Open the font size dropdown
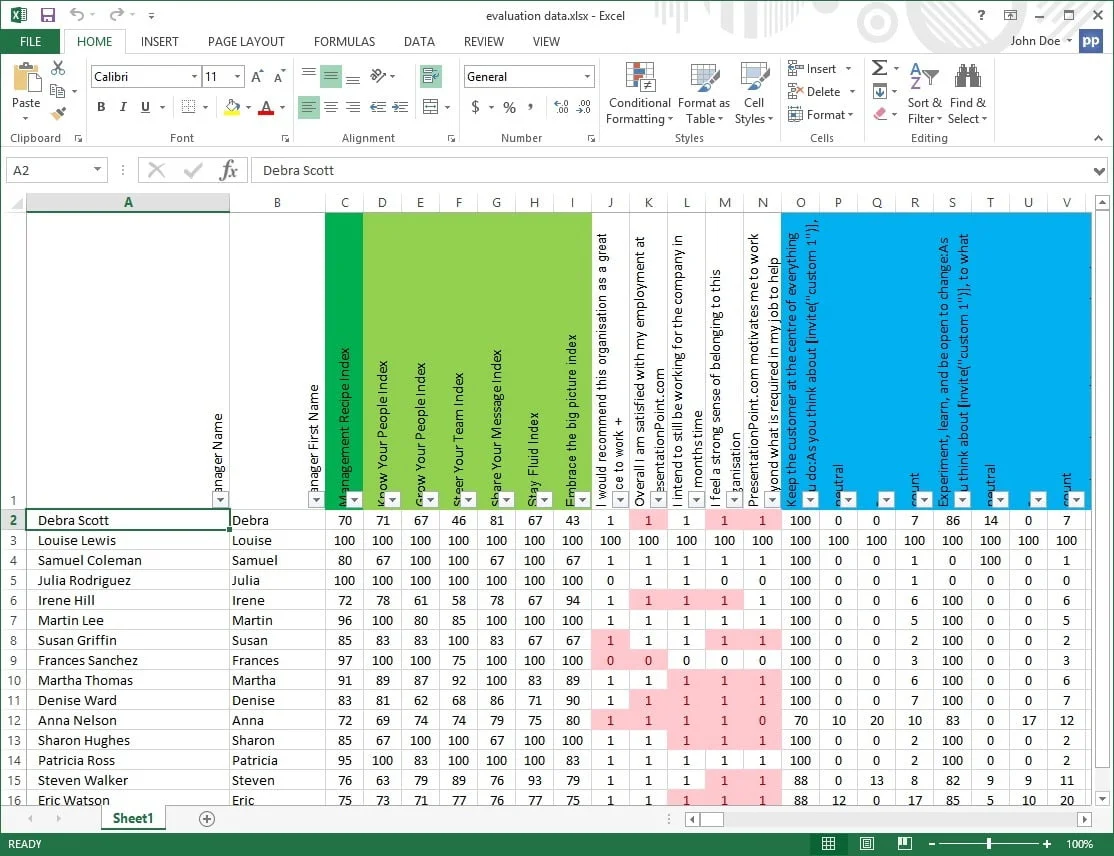1114x856 pixels. [x=236, y=76]
